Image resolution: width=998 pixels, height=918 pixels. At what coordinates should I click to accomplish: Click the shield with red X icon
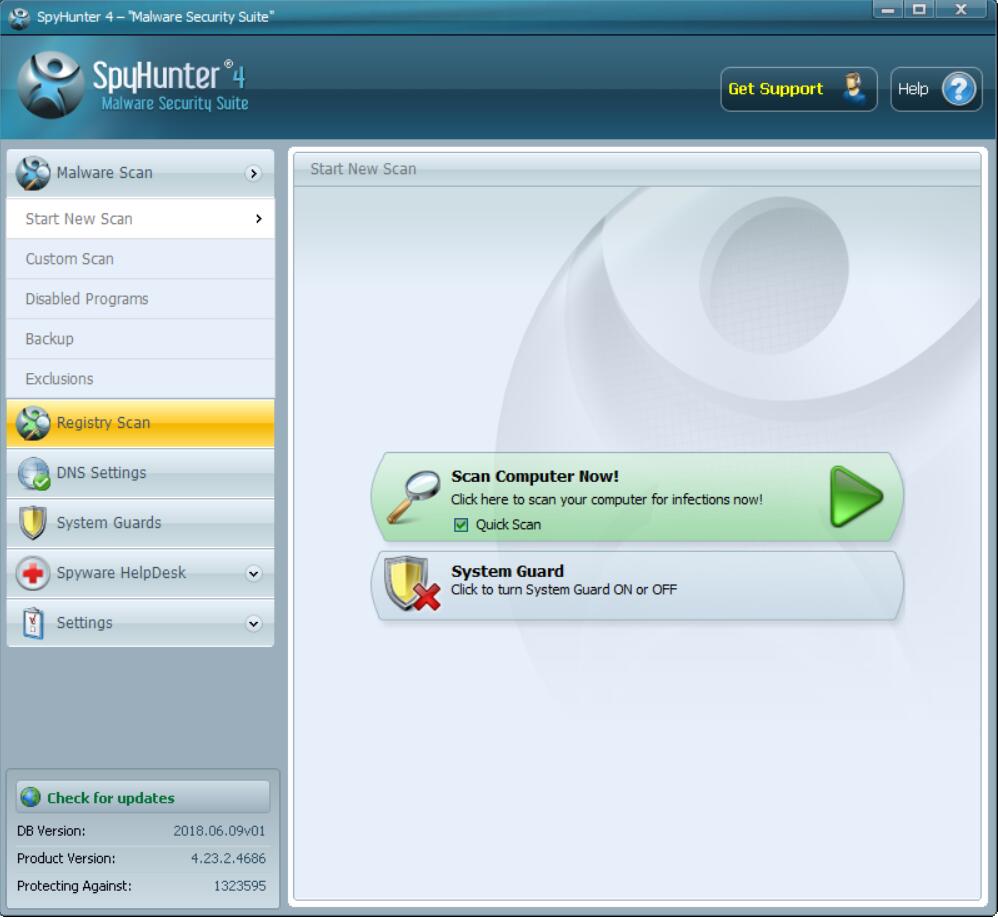(x=412, y=584)
